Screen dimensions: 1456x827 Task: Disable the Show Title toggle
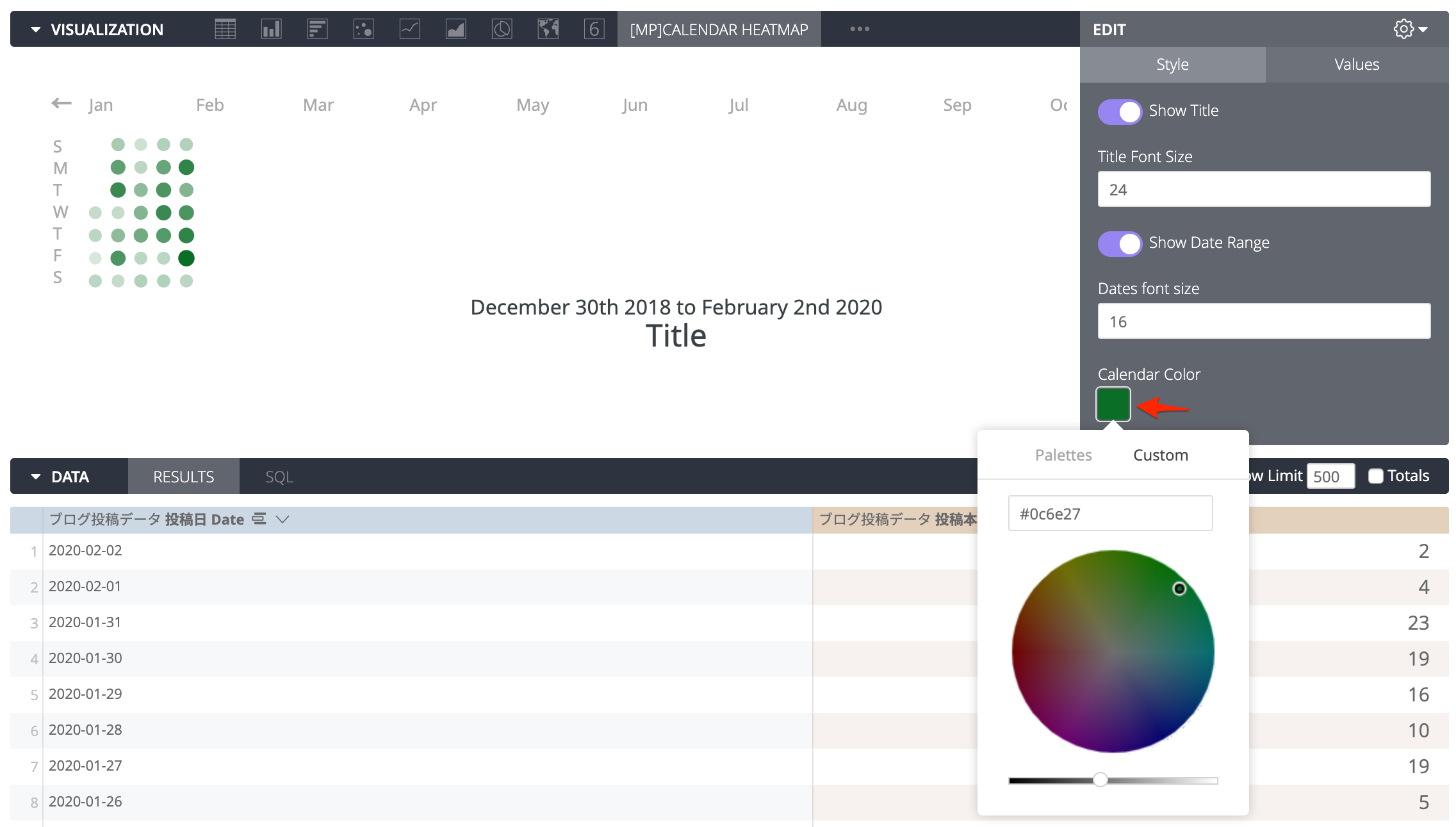(x=1119, y=111)
